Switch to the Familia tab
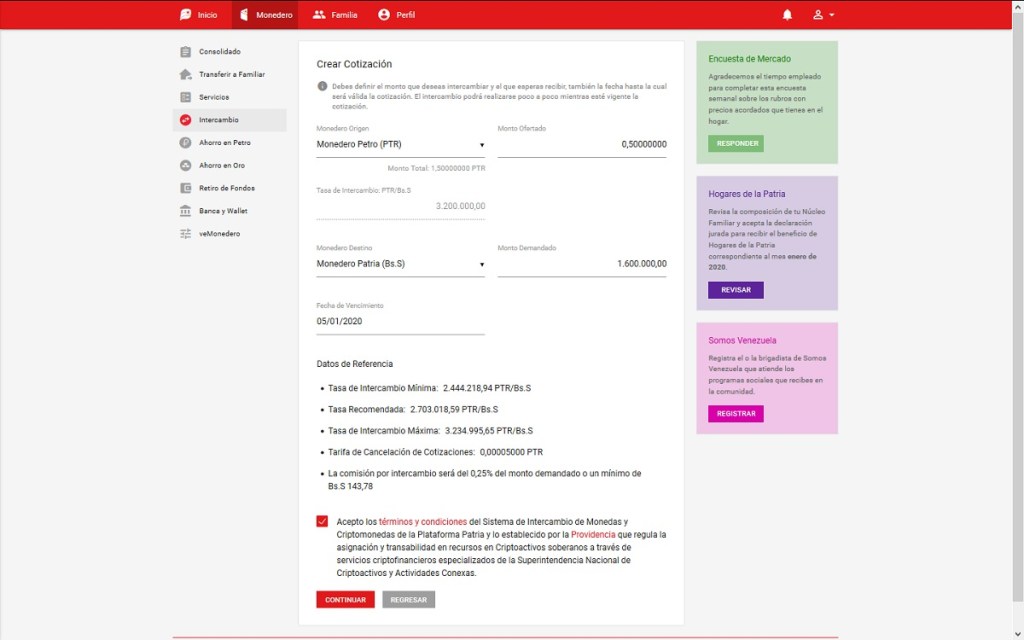 (334, 15)
